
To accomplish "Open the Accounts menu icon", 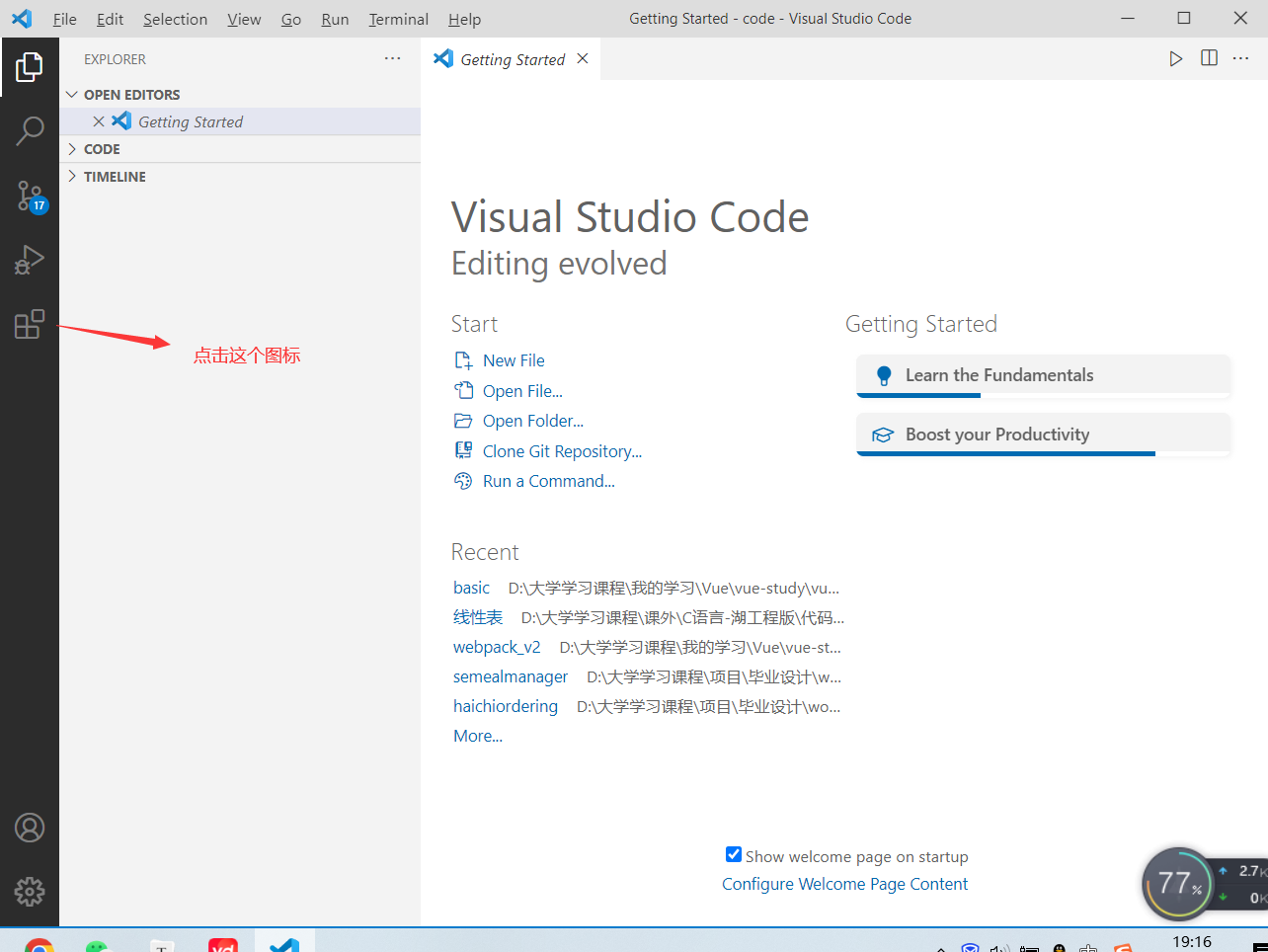I will tap(30, 828).
